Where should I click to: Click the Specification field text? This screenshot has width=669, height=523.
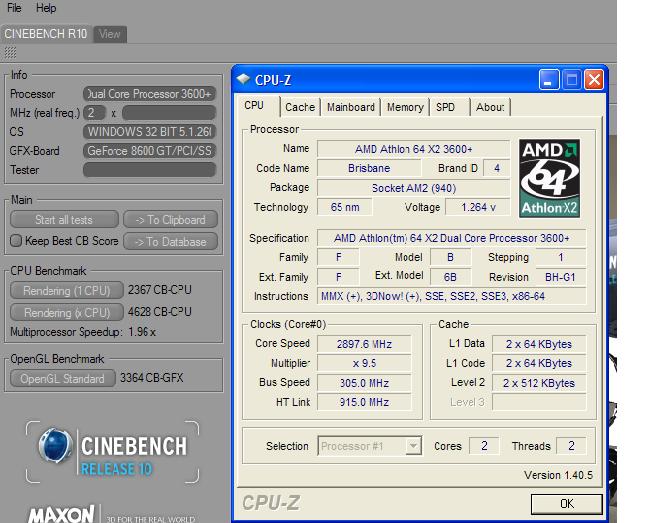click(x=451, y=238)
